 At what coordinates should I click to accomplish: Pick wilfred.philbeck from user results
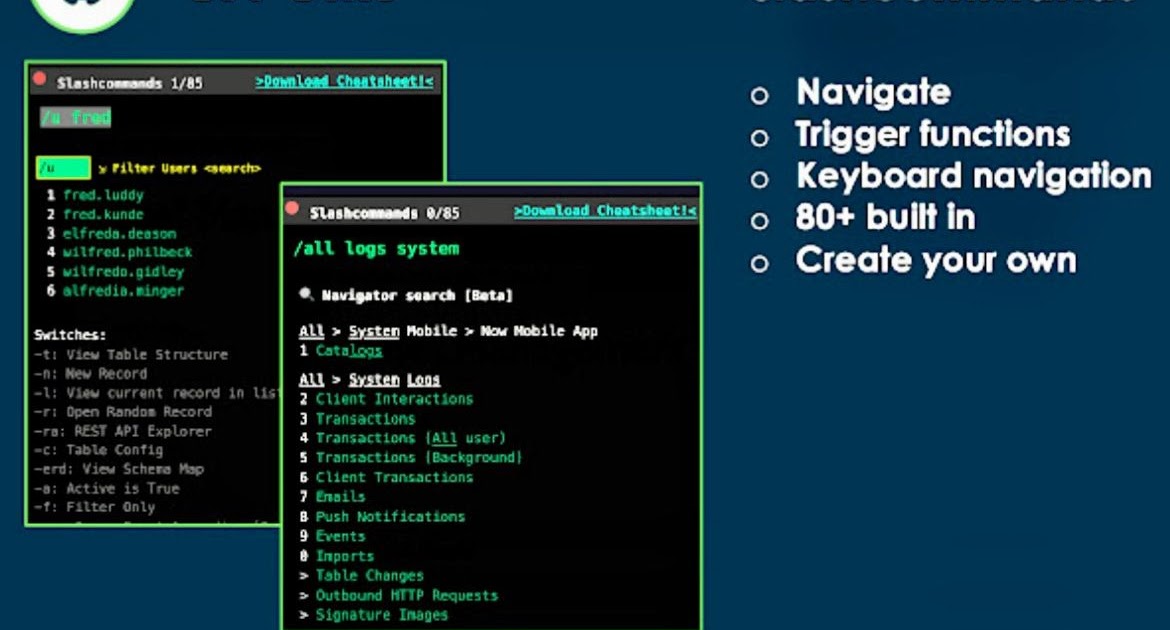[127, 252]
